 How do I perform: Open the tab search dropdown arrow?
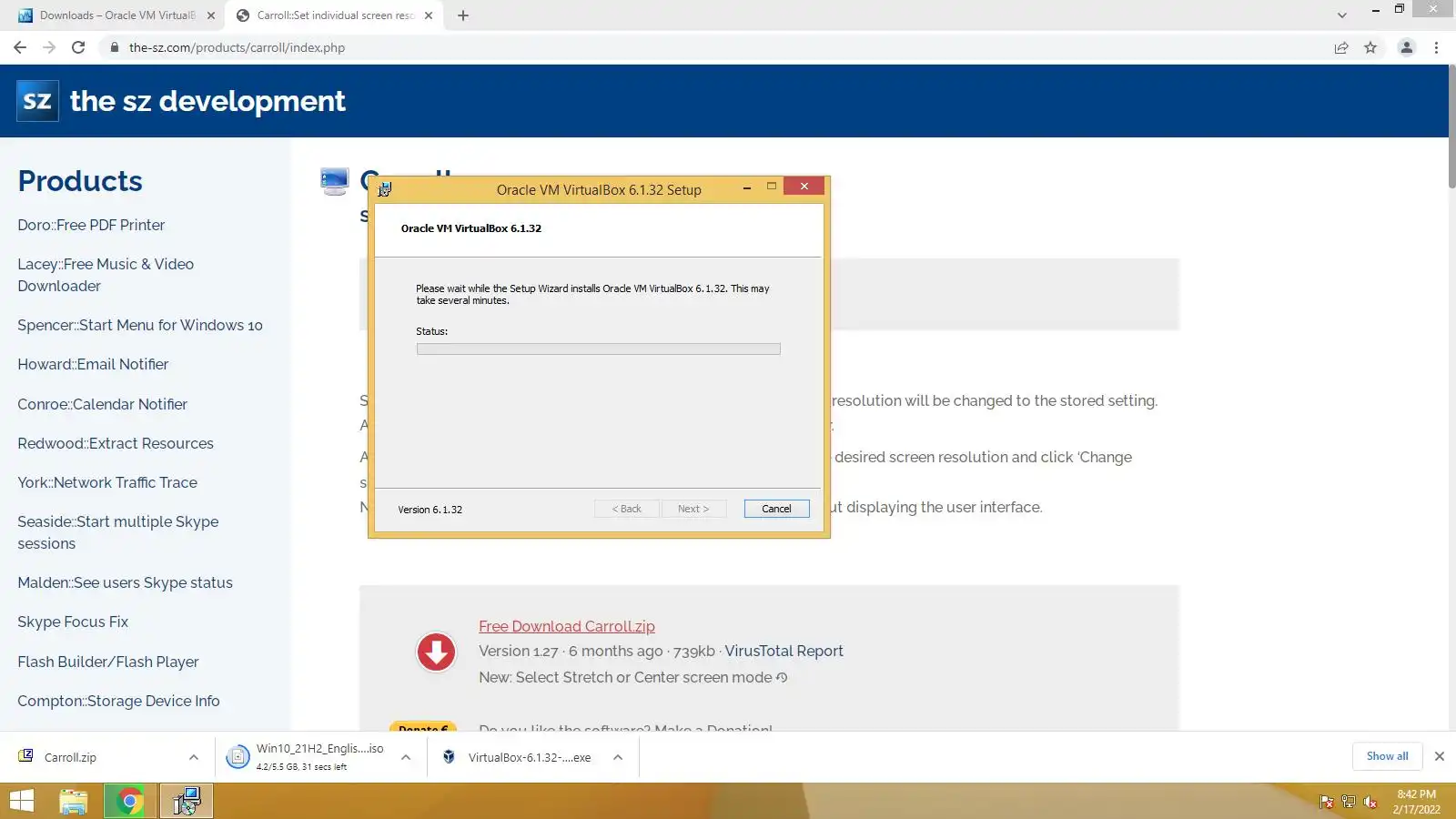pos(1342,15)
